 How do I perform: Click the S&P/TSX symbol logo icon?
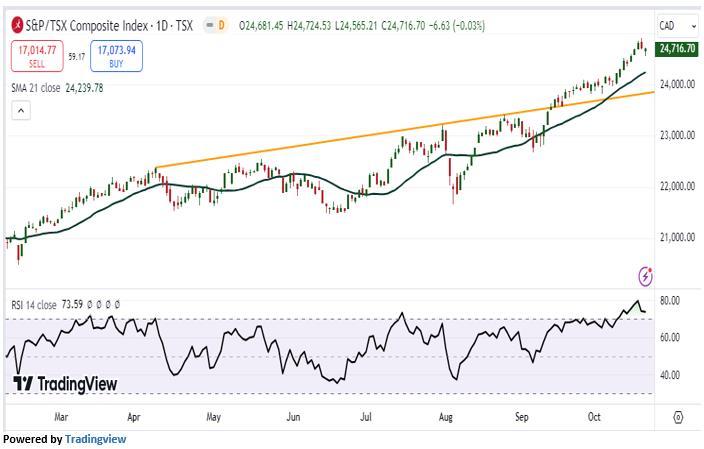point(17,24)
